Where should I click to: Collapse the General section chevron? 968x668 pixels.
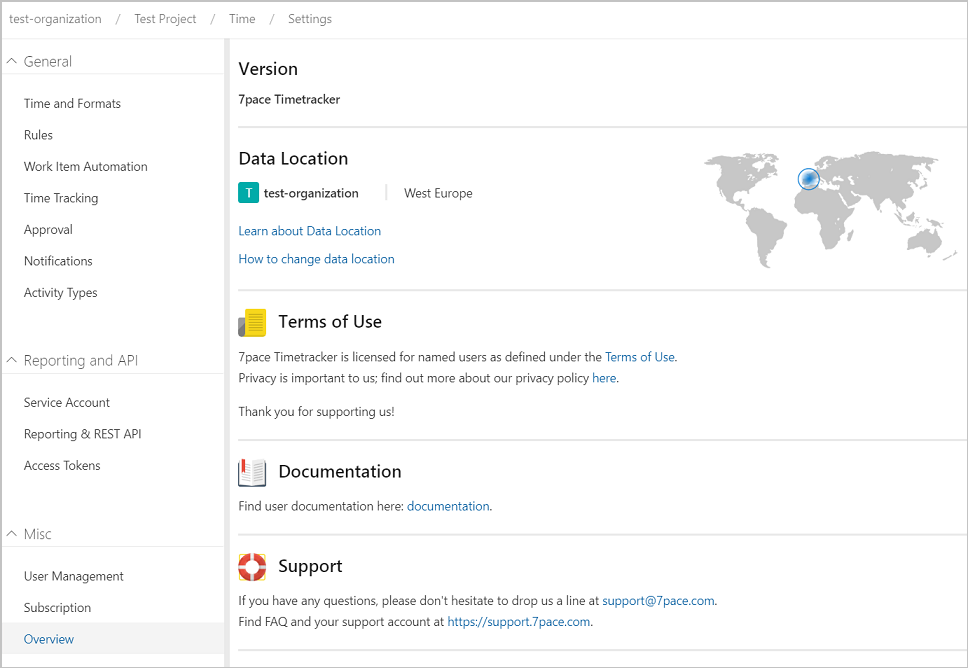click(12, 61)
